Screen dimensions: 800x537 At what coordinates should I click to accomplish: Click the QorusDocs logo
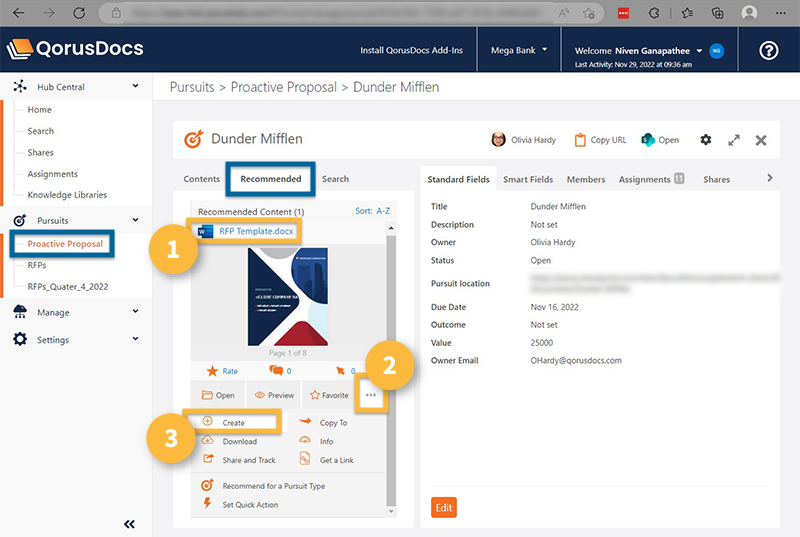75,49
